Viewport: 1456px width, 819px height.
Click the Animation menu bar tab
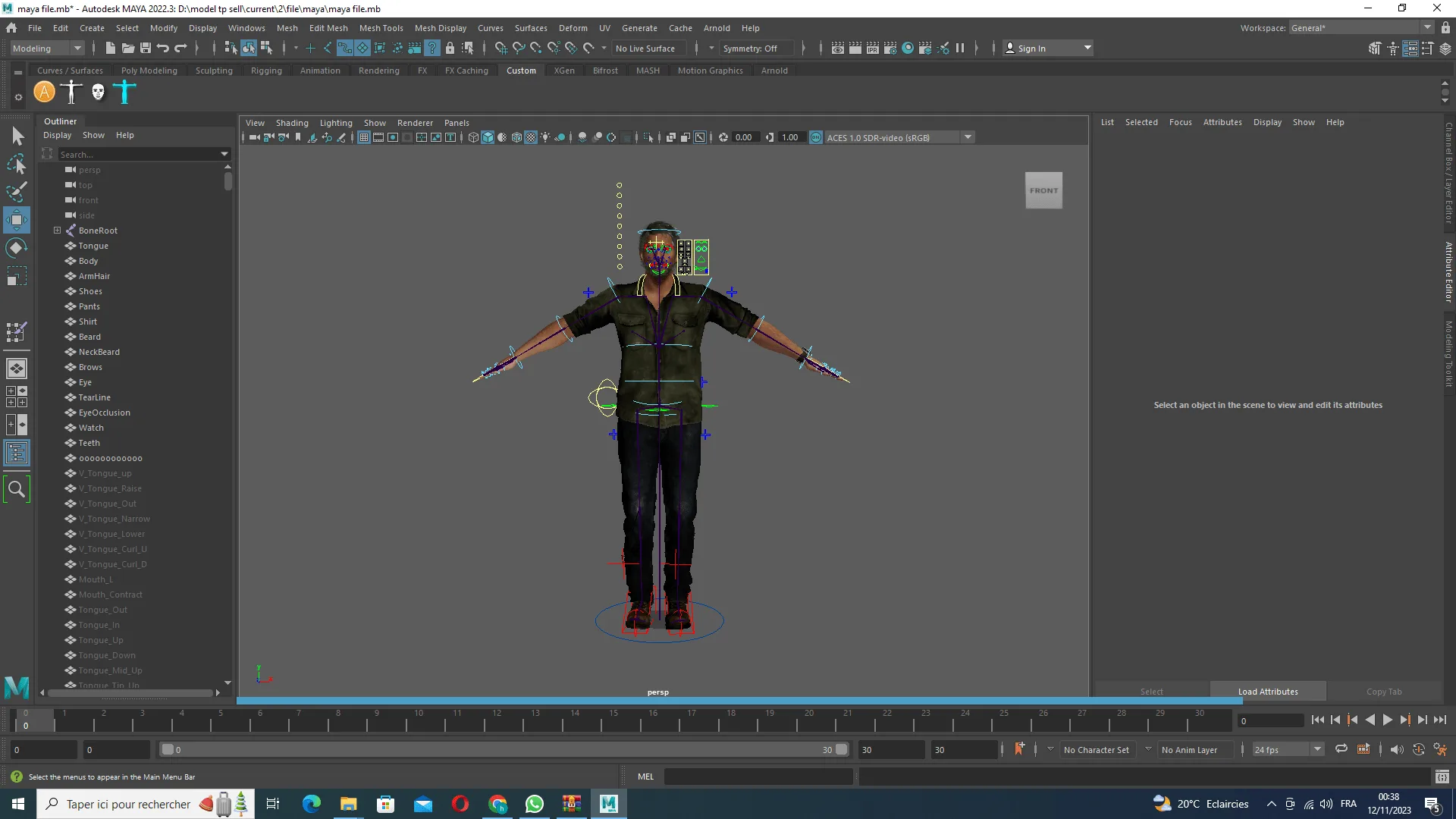tap(320, 70)
